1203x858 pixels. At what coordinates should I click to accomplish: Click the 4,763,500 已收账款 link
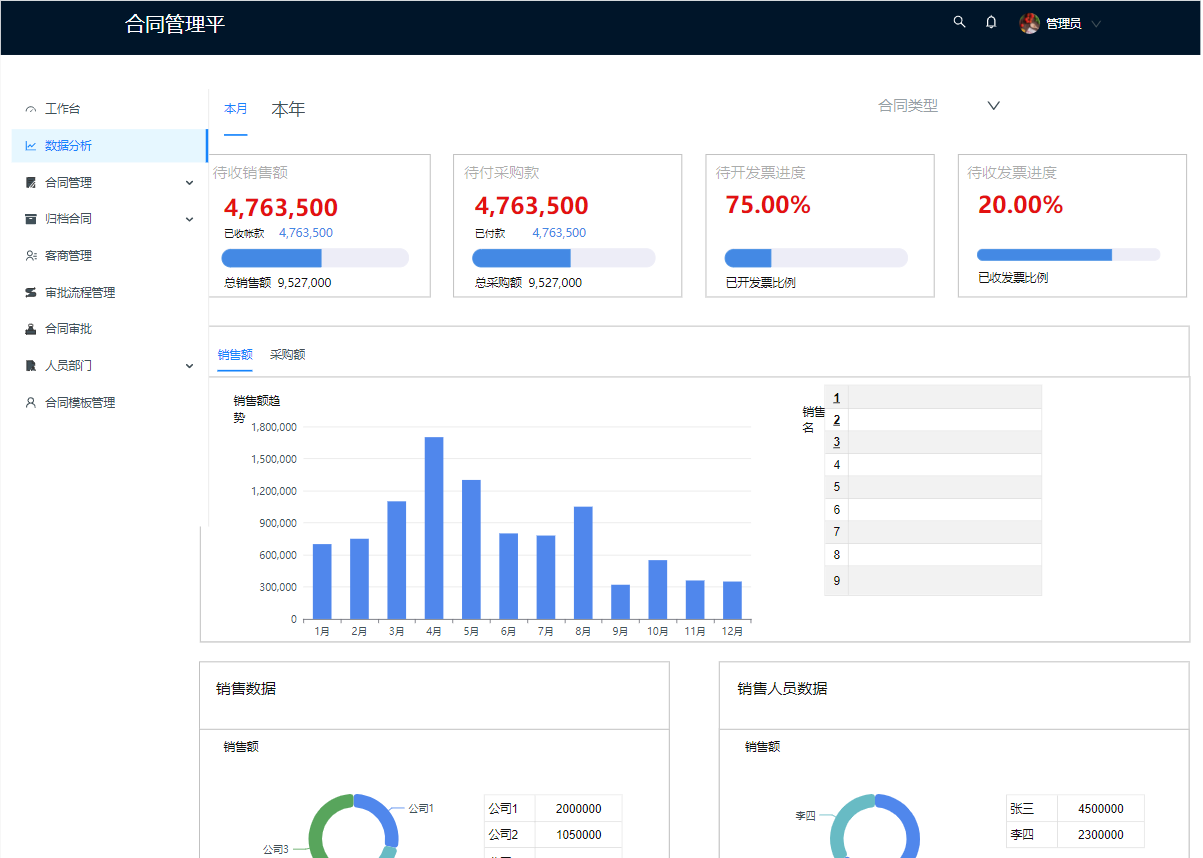pyautogui.click(x=306, y=233)
